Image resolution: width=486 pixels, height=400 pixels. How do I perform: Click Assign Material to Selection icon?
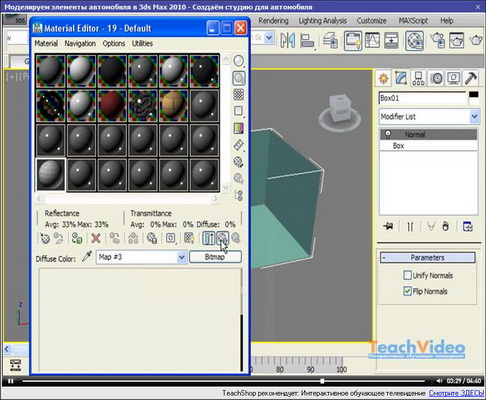click(x=77, y=238)
